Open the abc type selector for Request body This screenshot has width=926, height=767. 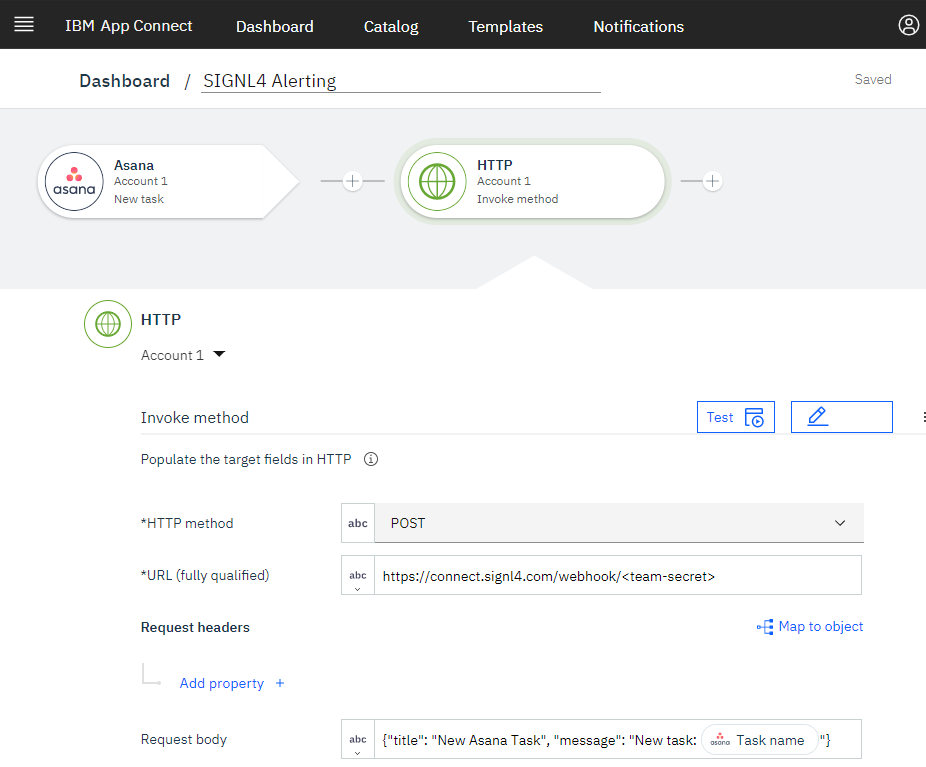pos(358,739)
